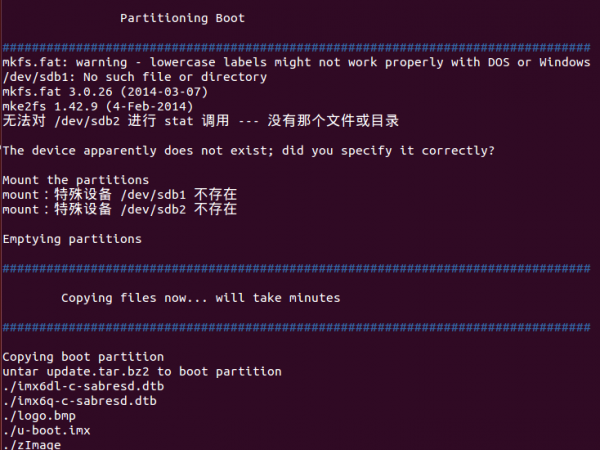The width and height of the screenshot is (600, 450).
Task: Click 'The device apparently does not exist' message
Action: tap(248, 150)
